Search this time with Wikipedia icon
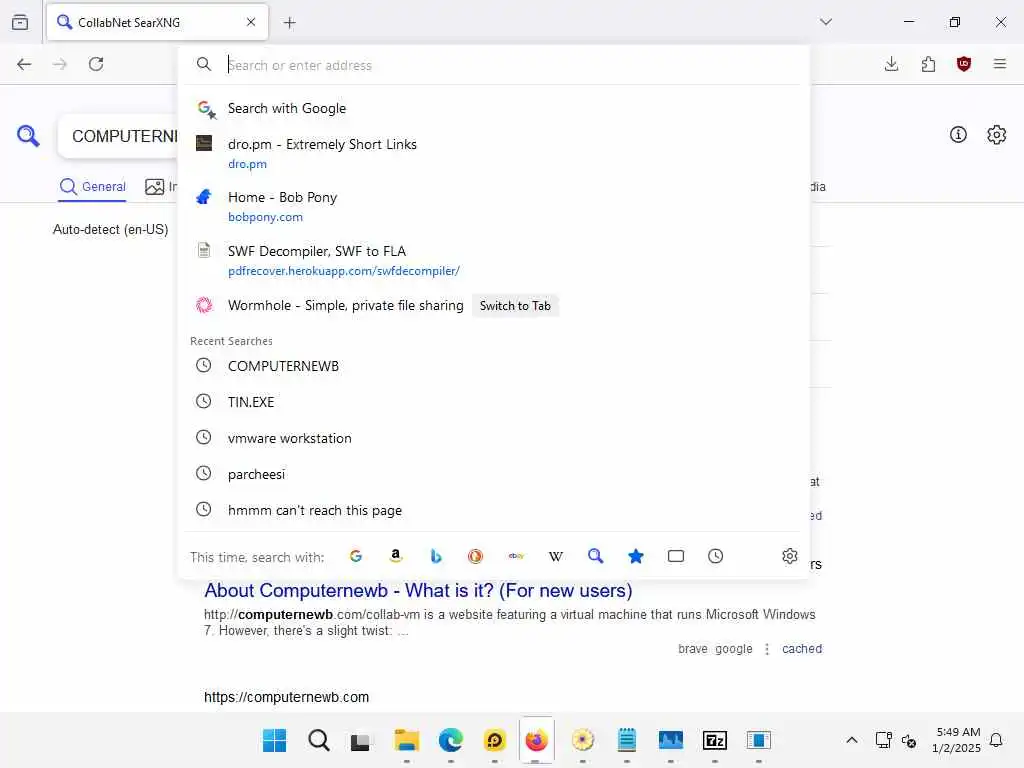The height and width of the screenshot is (768, 1024). click(x=556, y=556)
